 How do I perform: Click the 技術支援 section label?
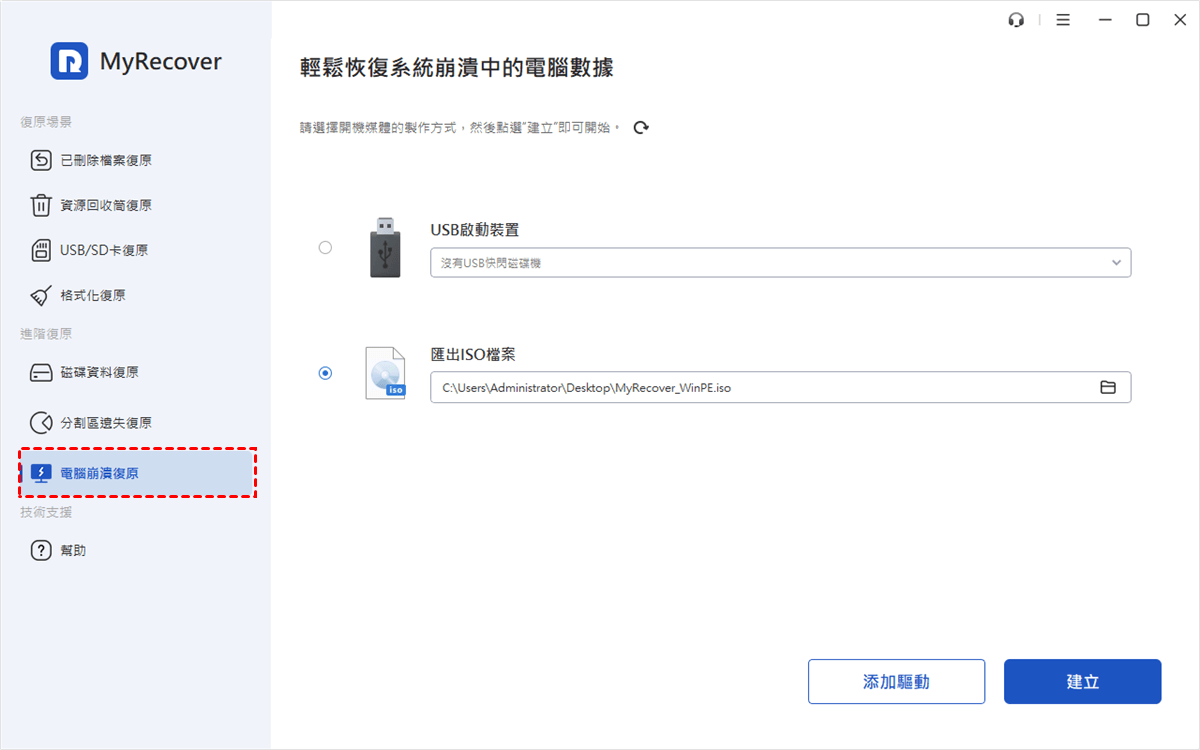pyautogui.click(x=46, y=512)
